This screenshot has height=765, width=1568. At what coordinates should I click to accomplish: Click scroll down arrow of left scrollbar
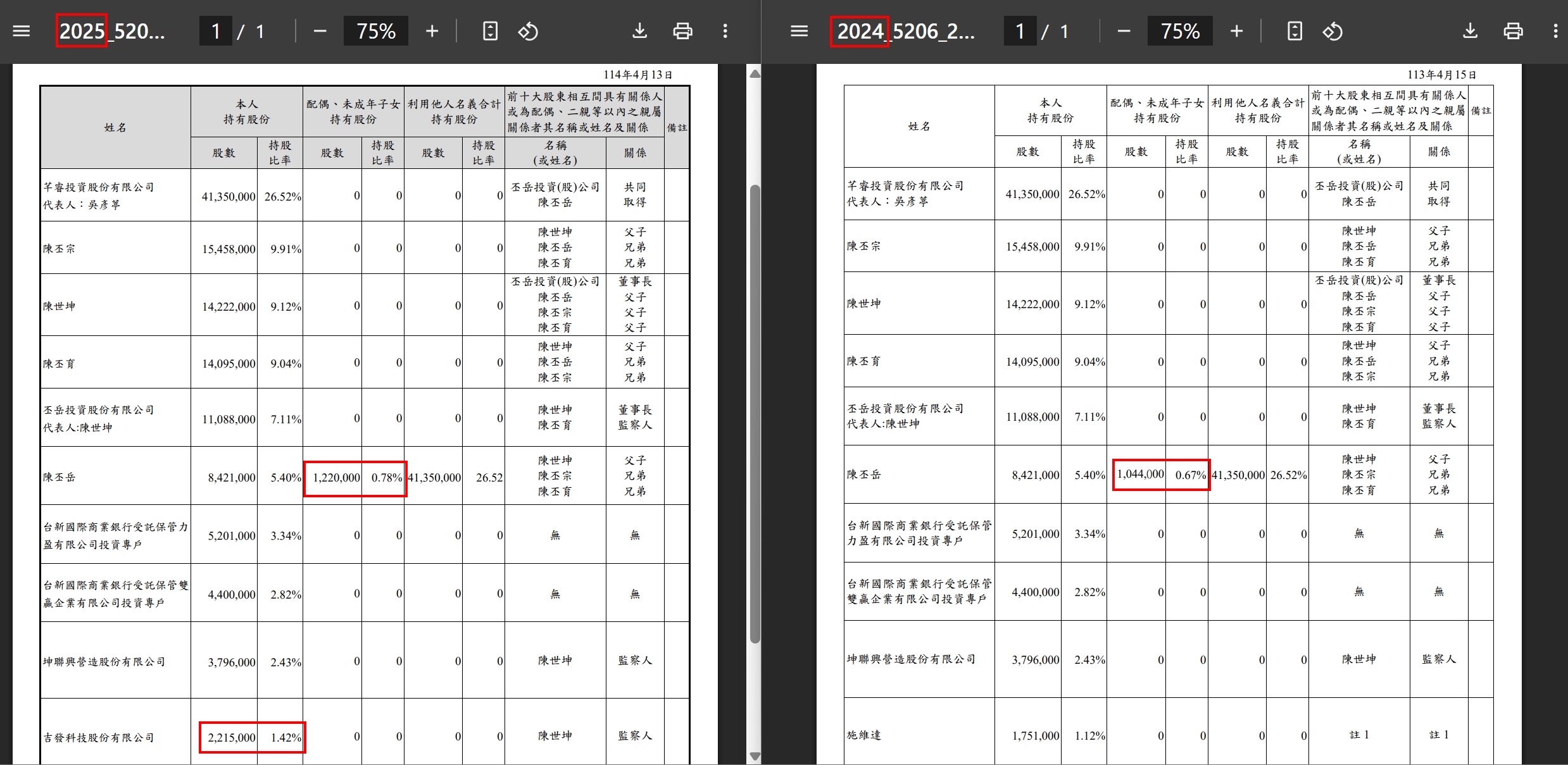755,756
